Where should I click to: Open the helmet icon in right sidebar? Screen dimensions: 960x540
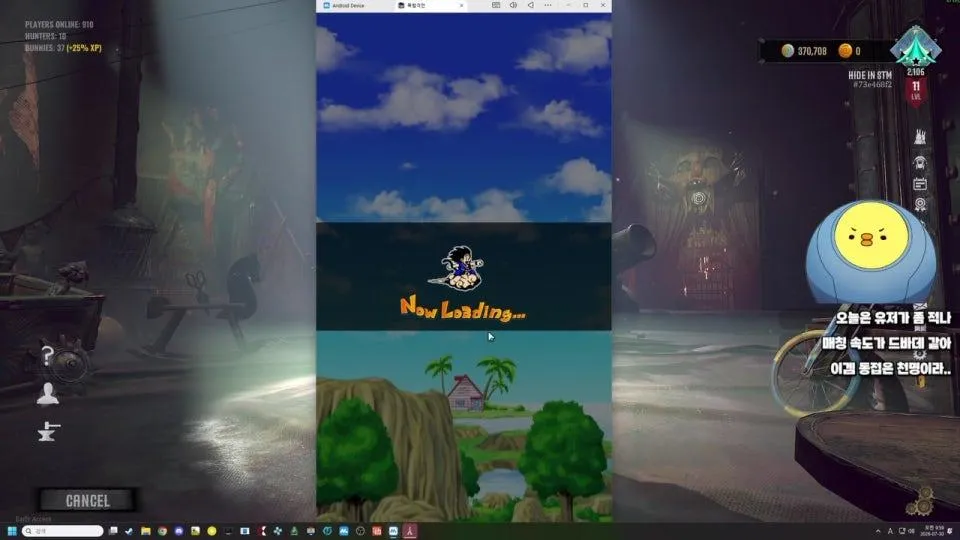point(920,162)
